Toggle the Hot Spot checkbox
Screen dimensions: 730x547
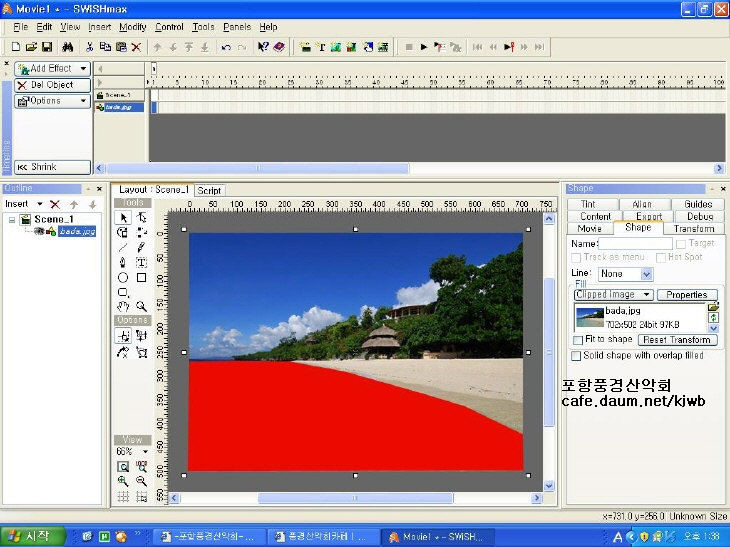tap(661, 257)
